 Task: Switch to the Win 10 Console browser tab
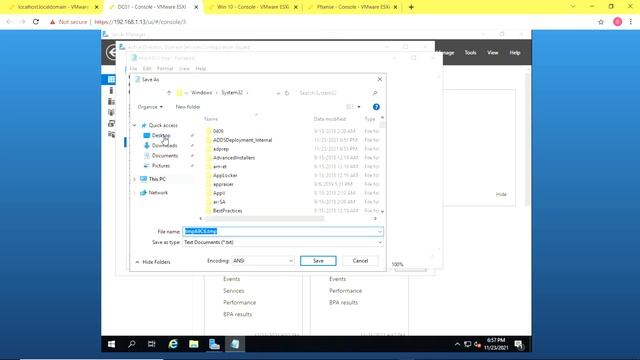coord(253,7)
